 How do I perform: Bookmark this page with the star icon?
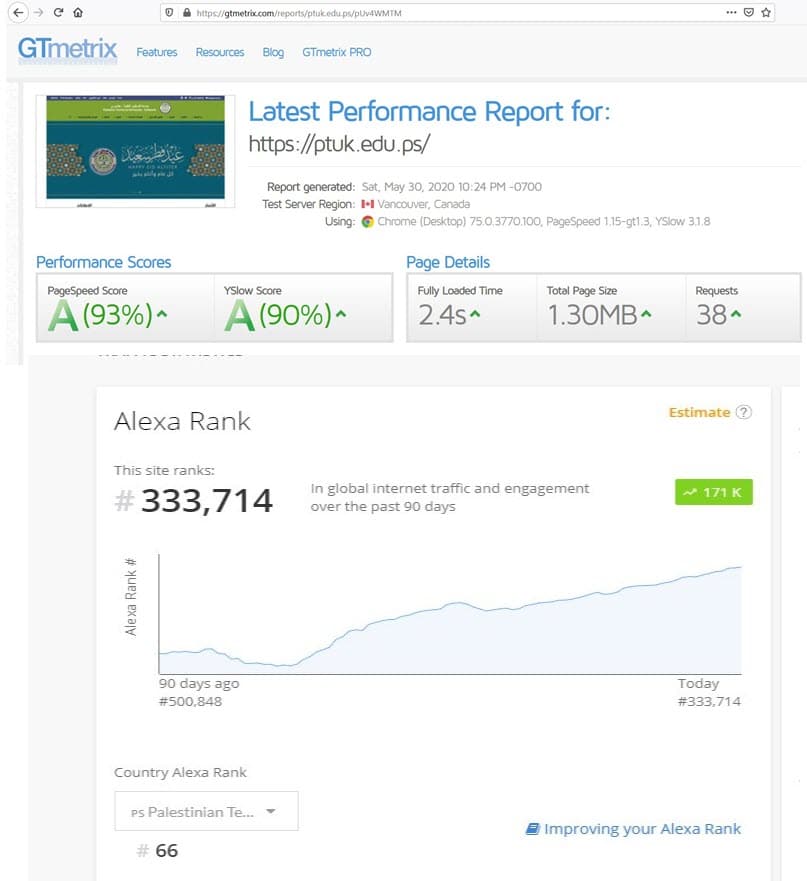pyautogui.click(x=767, y=13)
